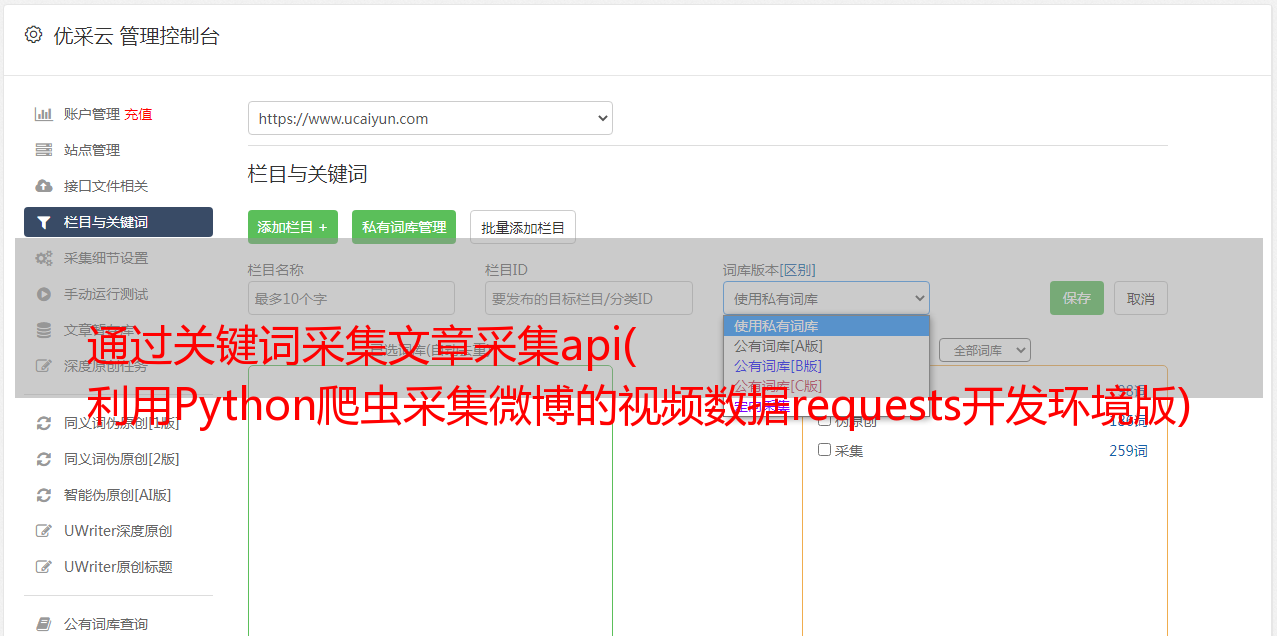Choose the 公有词库[C版] option
The width and height of the screenshot is (1277, 636).
[826, 386]
